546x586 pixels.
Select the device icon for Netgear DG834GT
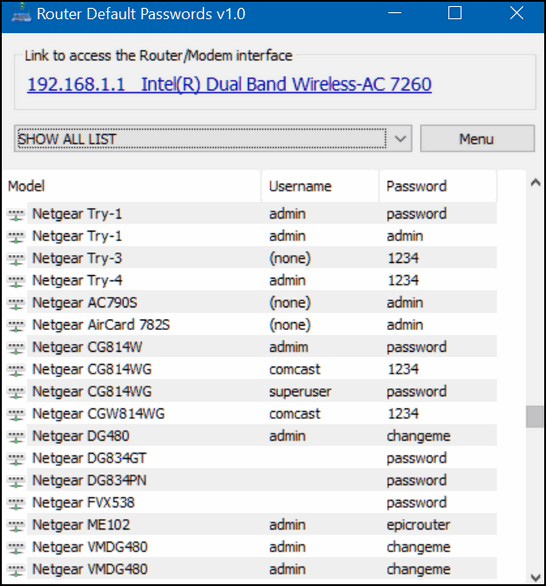point(16,459)
